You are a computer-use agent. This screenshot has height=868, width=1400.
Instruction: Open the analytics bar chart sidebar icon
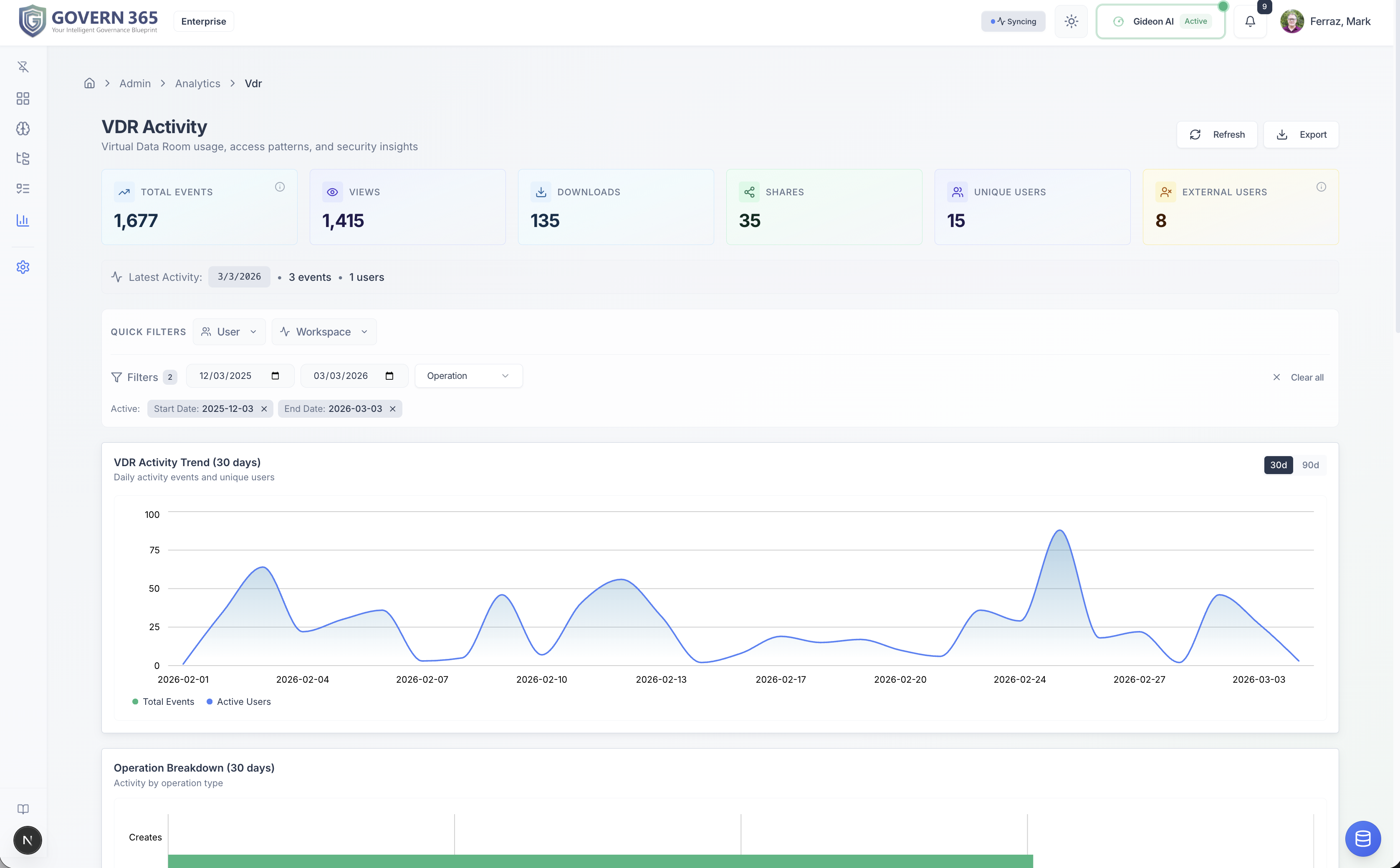tap(23, 220)
